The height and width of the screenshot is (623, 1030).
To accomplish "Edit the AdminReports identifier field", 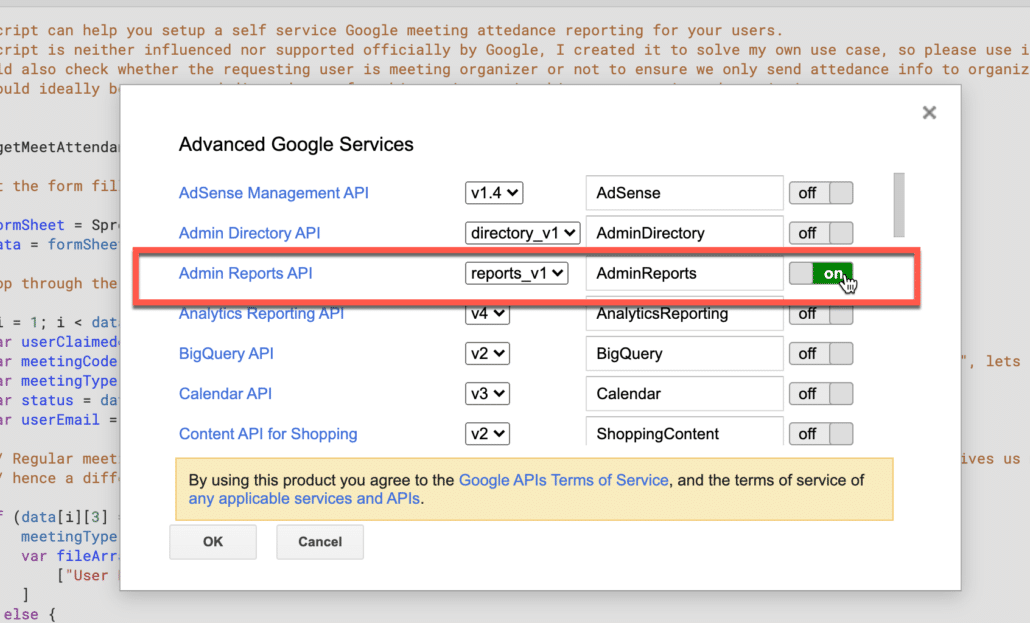I will click(x=684, y=273).
